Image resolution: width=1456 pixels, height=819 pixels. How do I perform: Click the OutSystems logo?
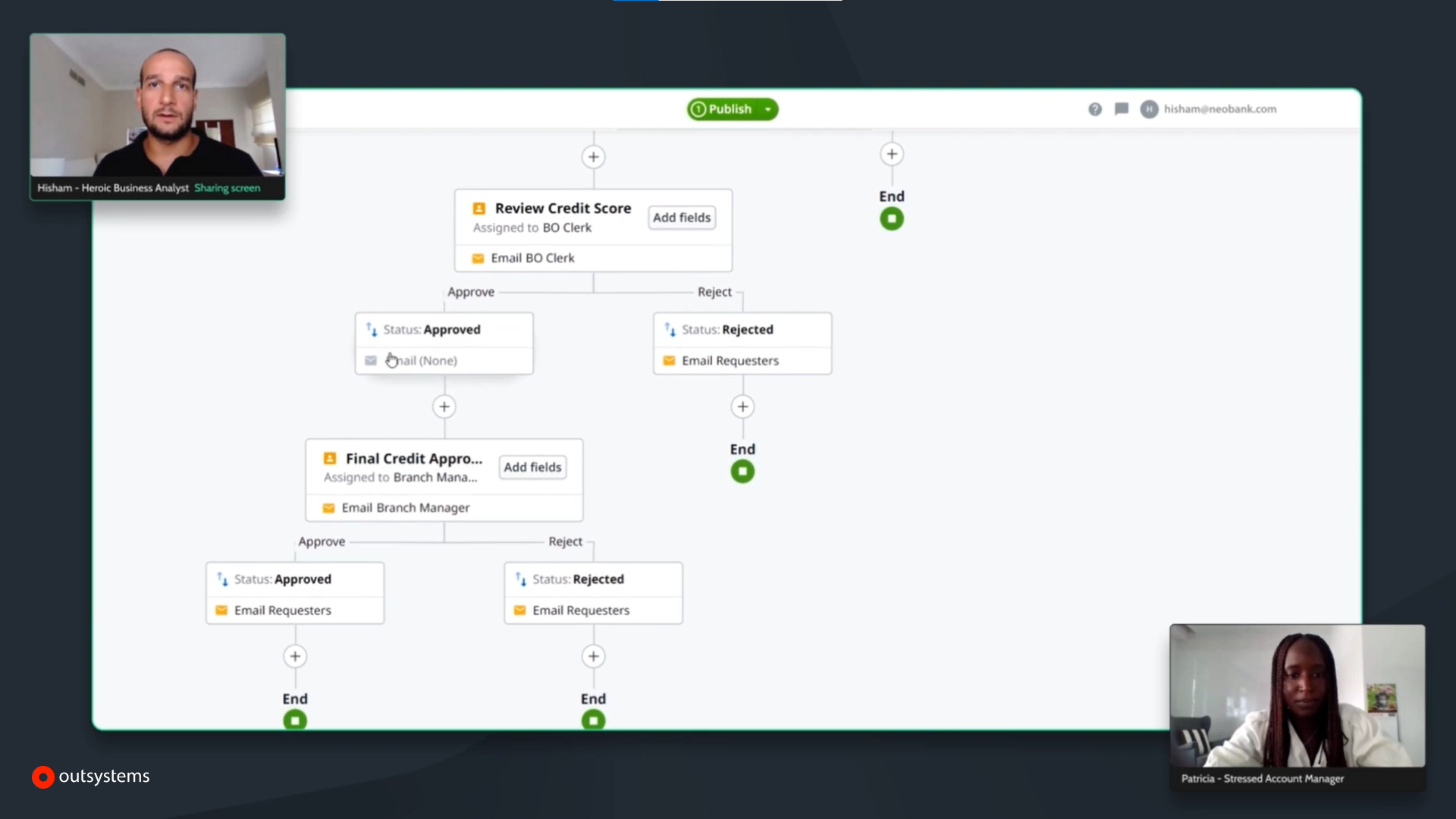(89, 777)
